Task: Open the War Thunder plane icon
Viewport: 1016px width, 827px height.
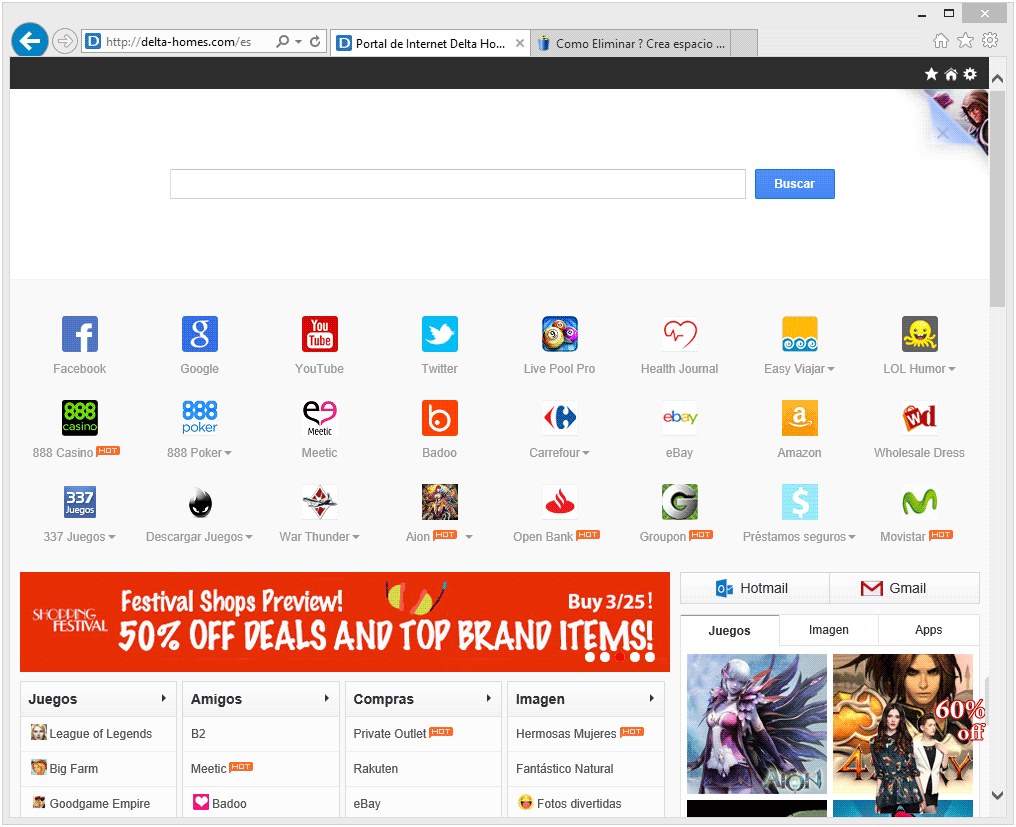Action: click(319, 502)
